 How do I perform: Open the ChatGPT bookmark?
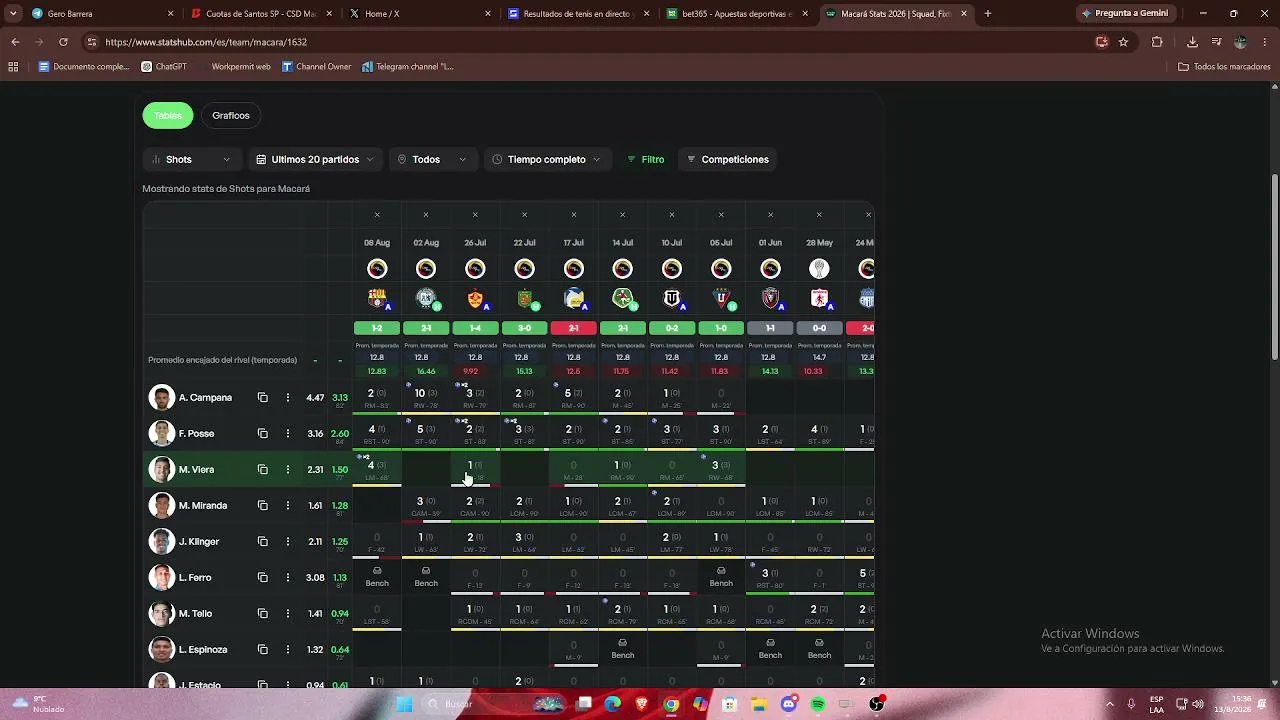point(164,67)
